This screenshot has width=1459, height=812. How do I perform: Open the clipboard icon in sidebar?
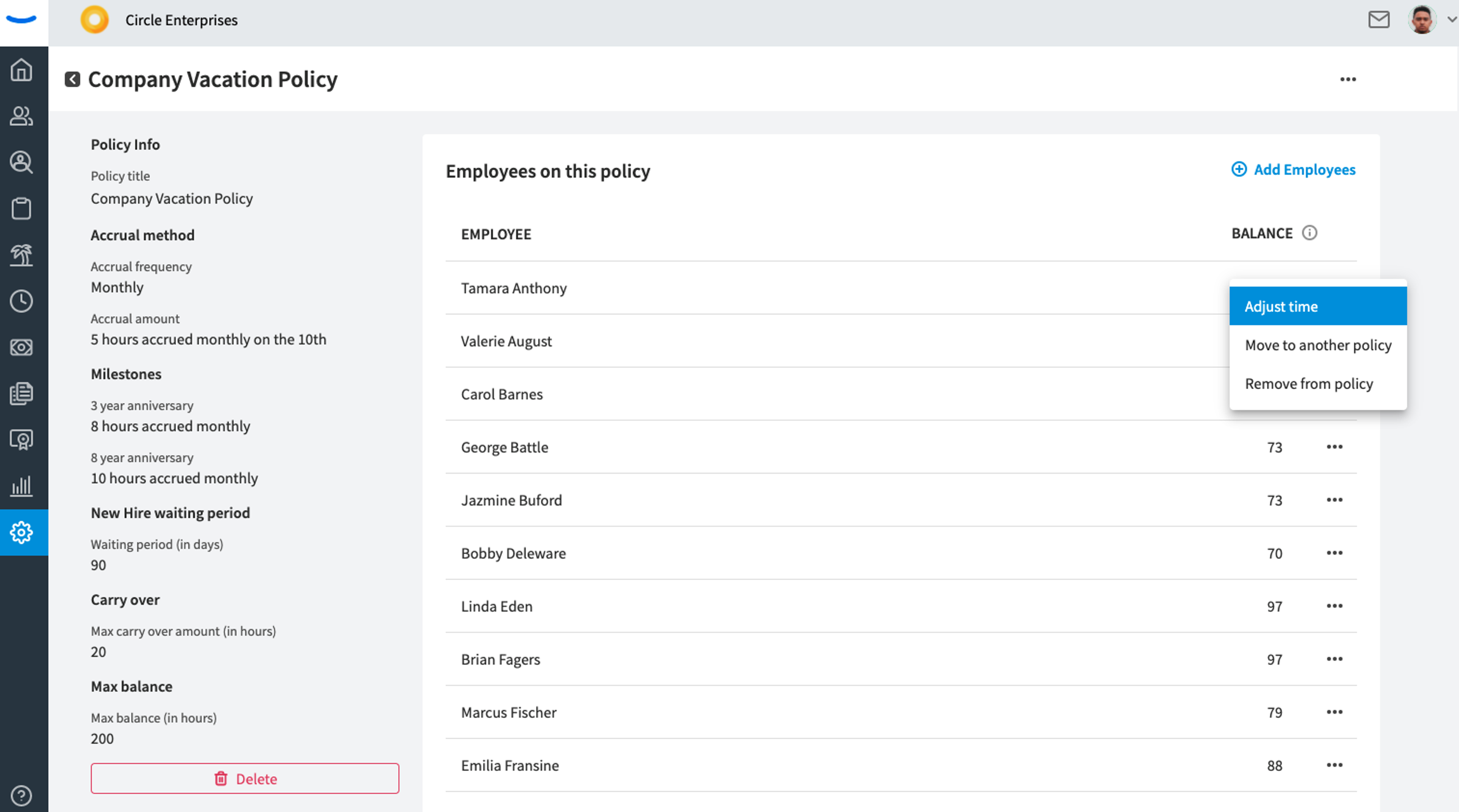pyautogui.click(x=22, y=208)
